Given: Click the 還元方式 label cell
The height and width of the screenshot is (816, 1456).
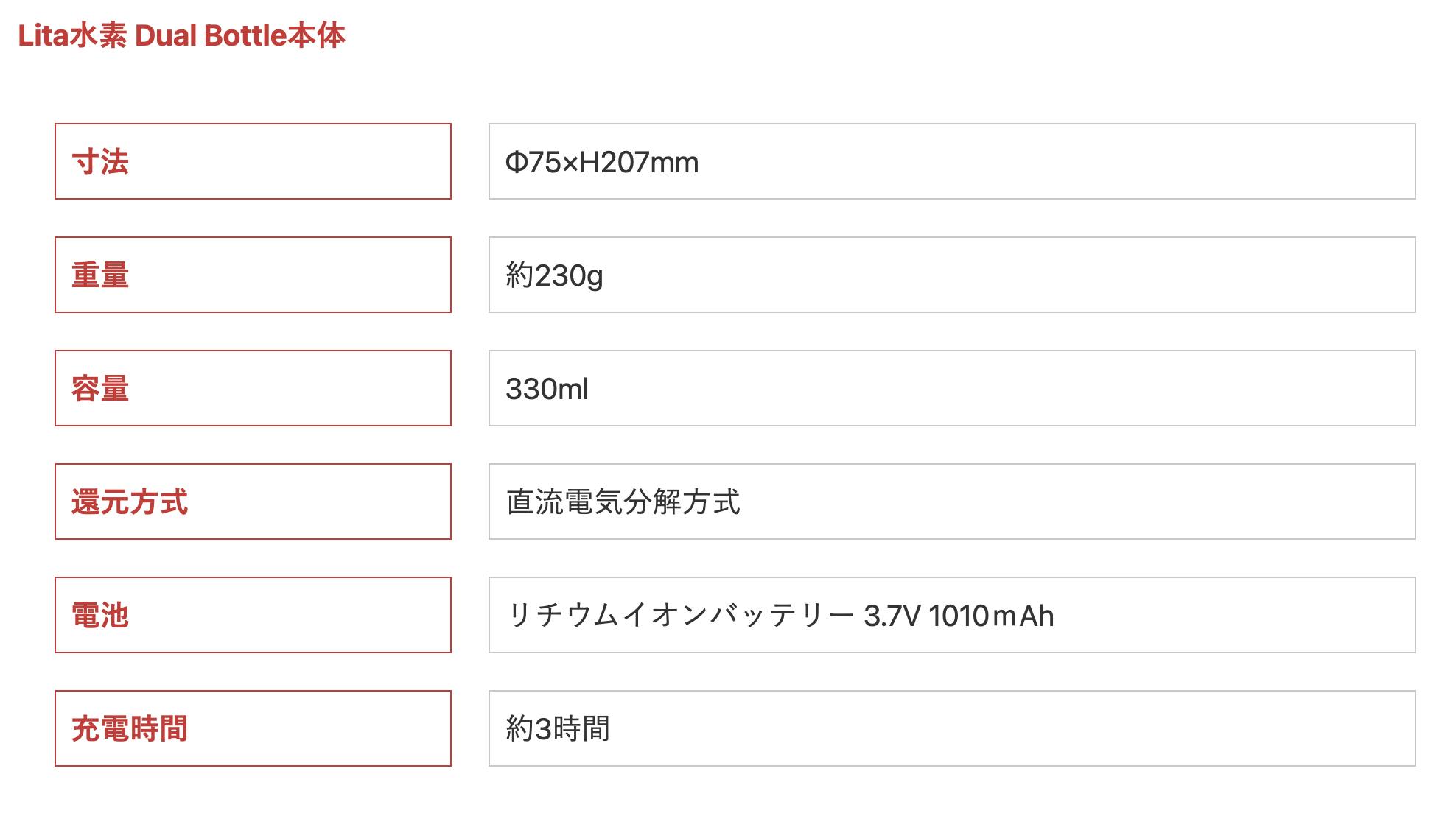Looking at the screenshot, I should tap(252, 502).
